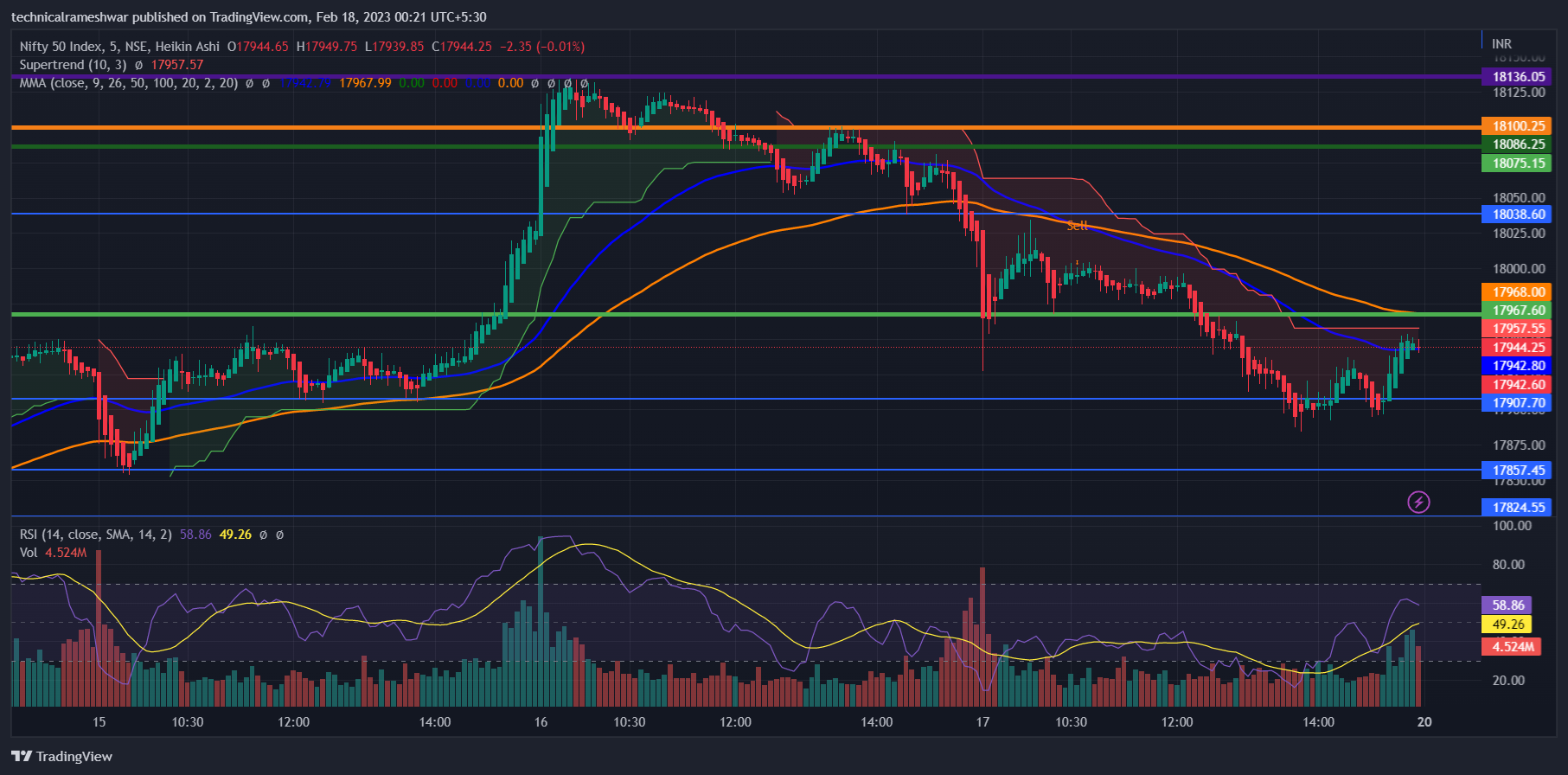The height and width of the screenshot is (775, 1568).
Task: Open the TradingView logo at bottom left
Action: 61,756
